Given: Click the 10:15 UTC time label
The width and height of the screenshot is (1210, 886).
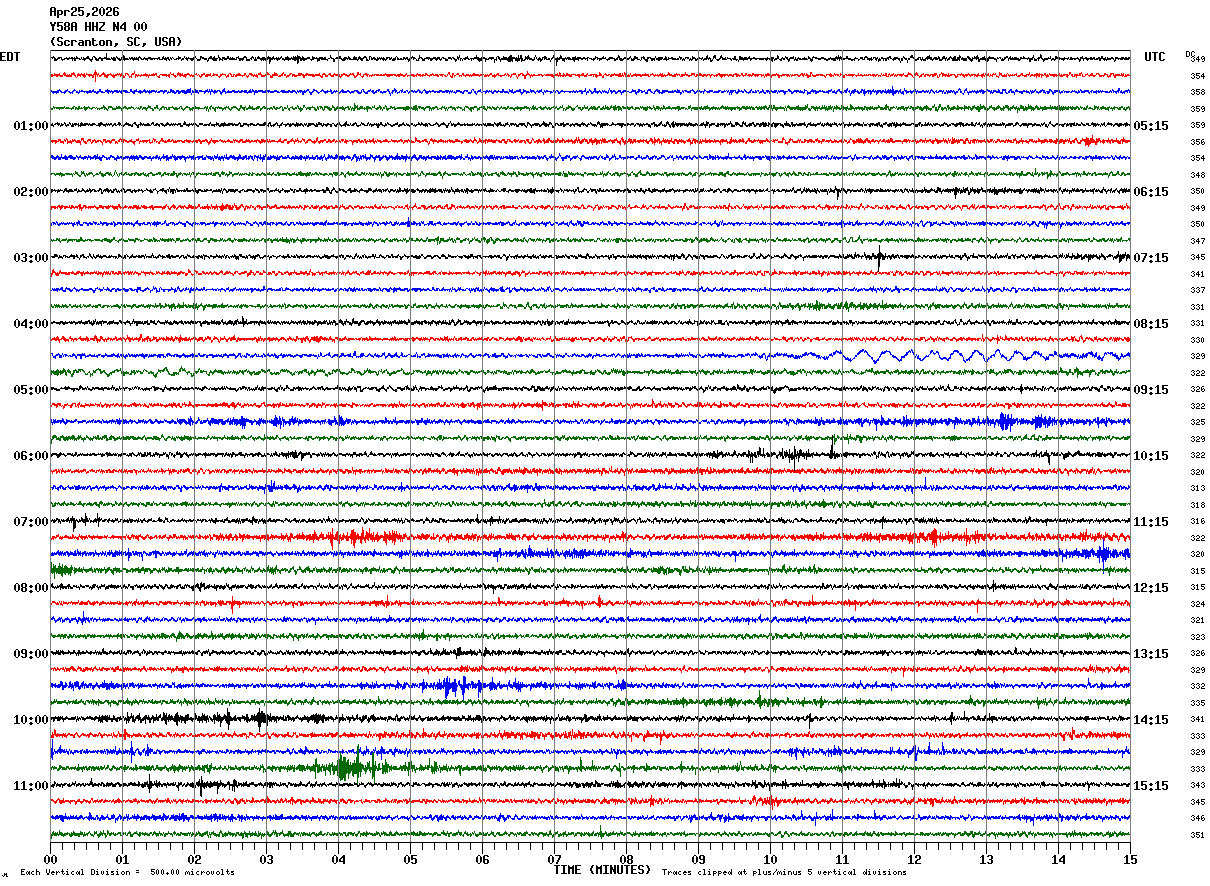Looking at the screenshot, I should click(1151, 456).
